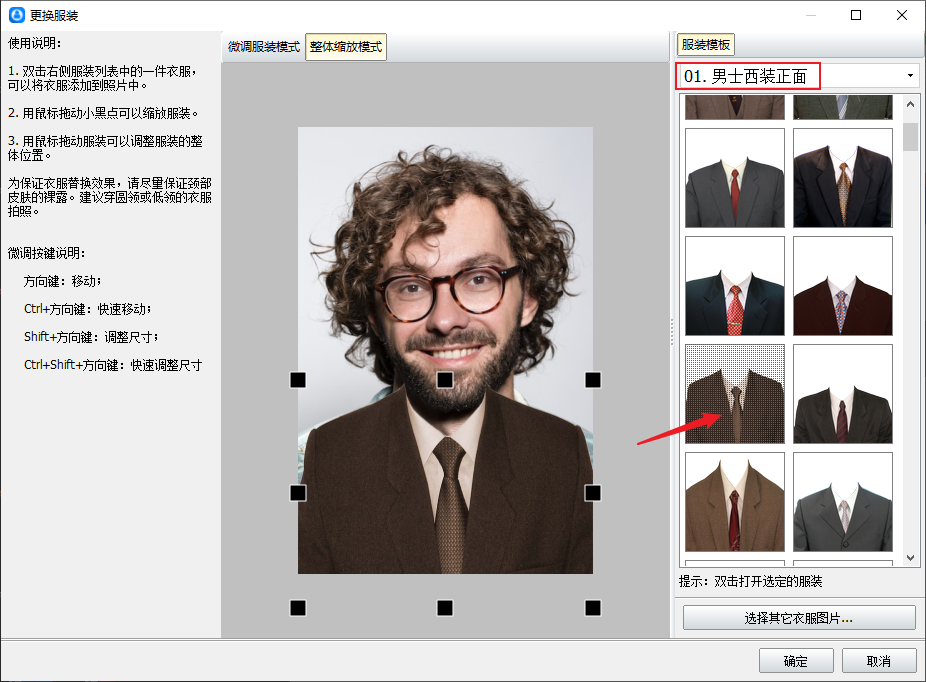Screen dimensions: 926x682
Task: Grab the top-center resize handle on clothing
Action: click(445, 380)
